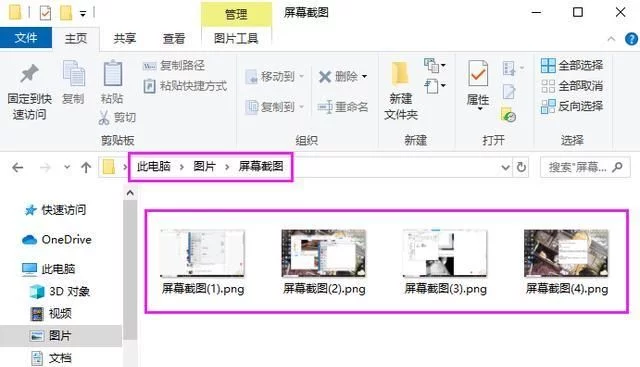Open the blue Help question icon
Image resolution: width=640 pixels, height=367 pixels.
(631, 39)
